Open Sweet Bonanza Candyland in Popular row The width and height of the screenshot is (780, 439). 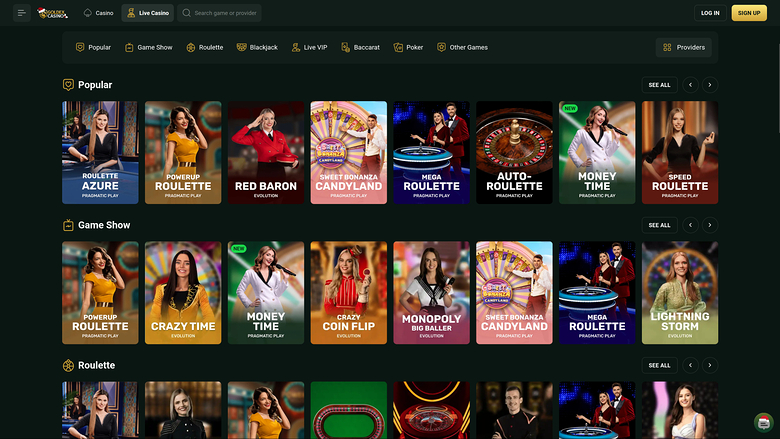coord(349,153)
